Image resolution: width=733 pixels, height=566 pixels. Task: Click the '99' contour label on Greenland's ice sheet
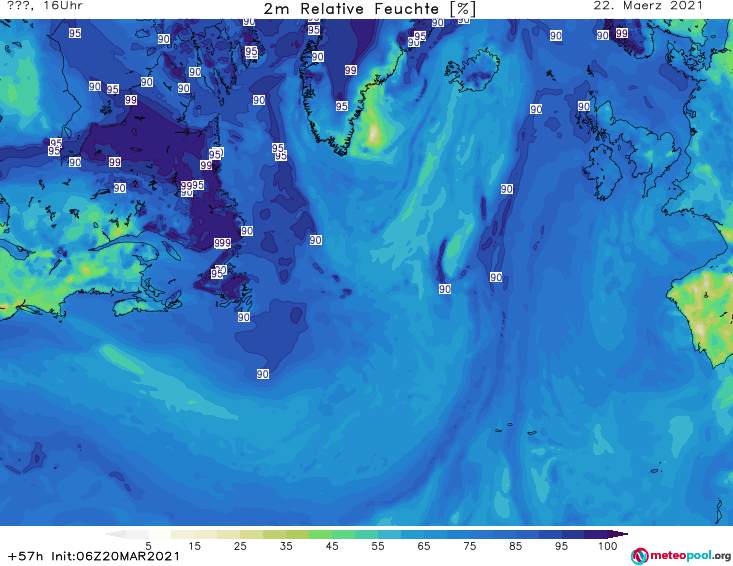point(351,70)
